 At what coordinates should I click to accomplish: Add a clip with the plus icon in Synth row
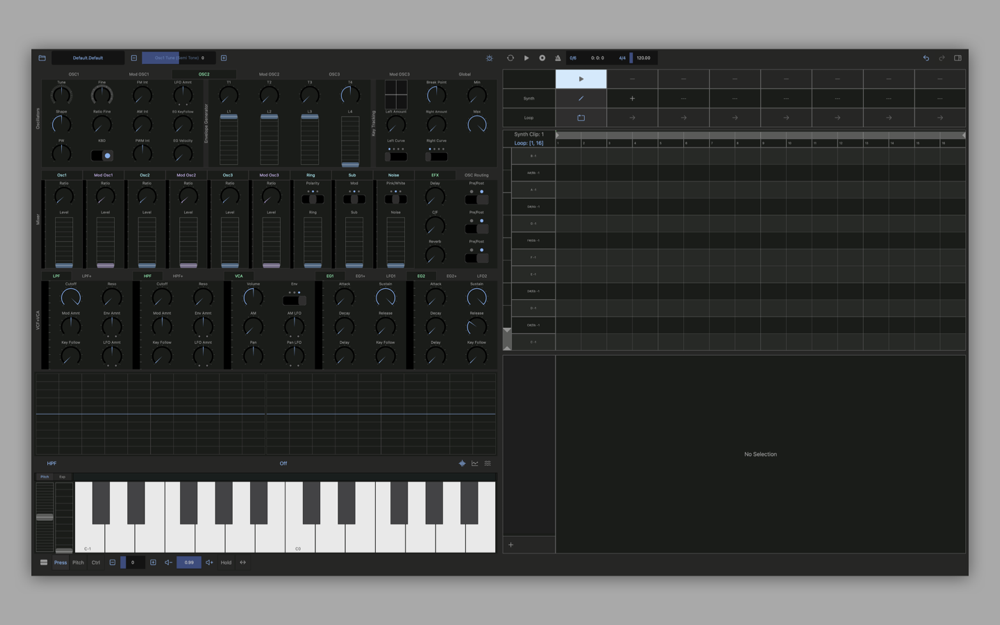pos(632,98)
